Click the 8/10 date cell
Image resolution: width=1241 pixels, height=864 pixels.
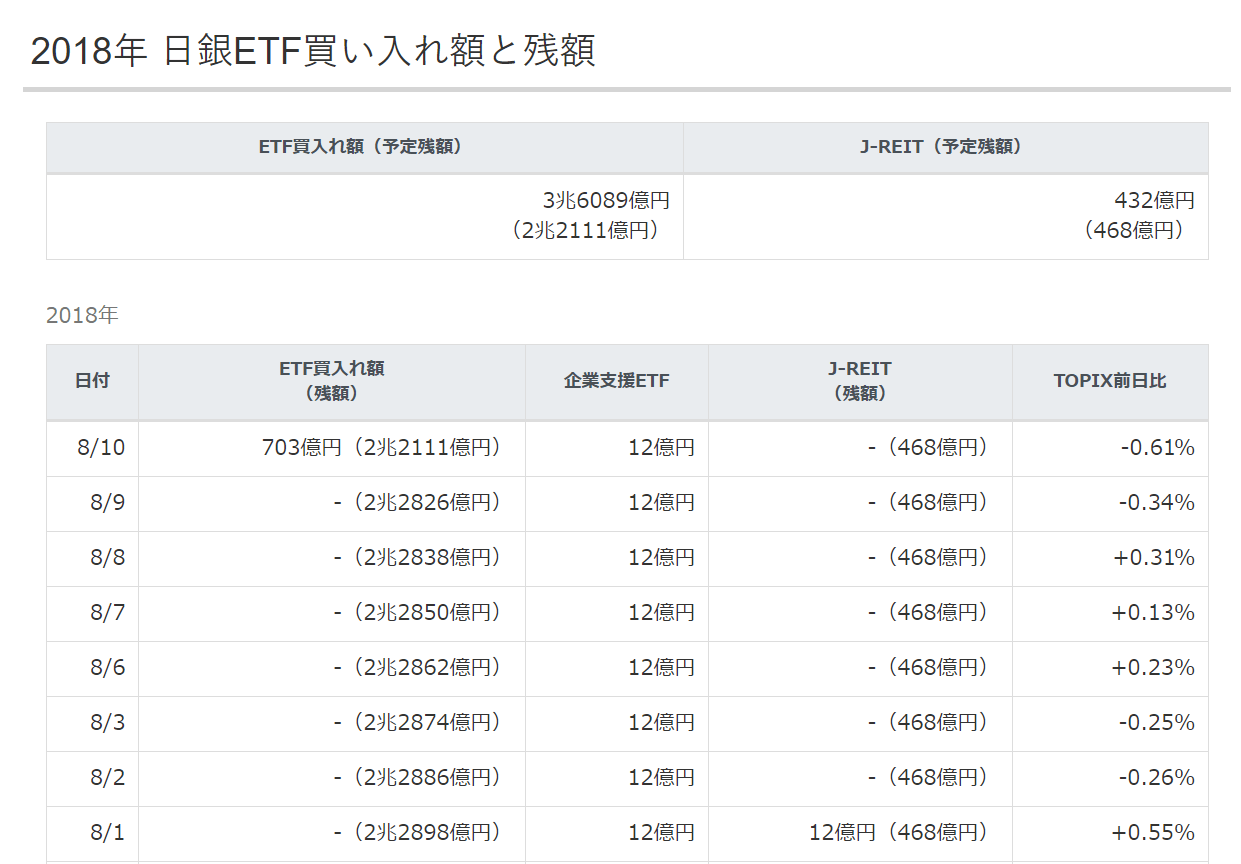tap(101, 447)
